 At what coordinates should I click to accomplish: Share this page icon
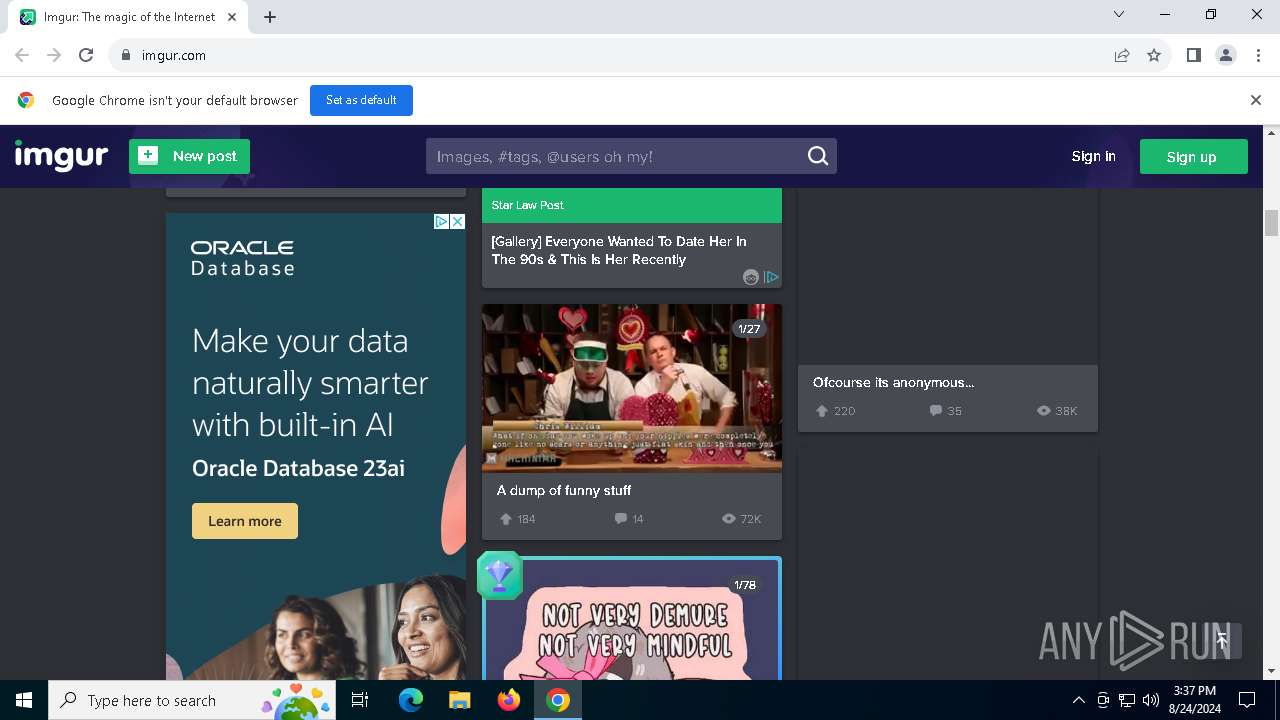pos(1122,56)
